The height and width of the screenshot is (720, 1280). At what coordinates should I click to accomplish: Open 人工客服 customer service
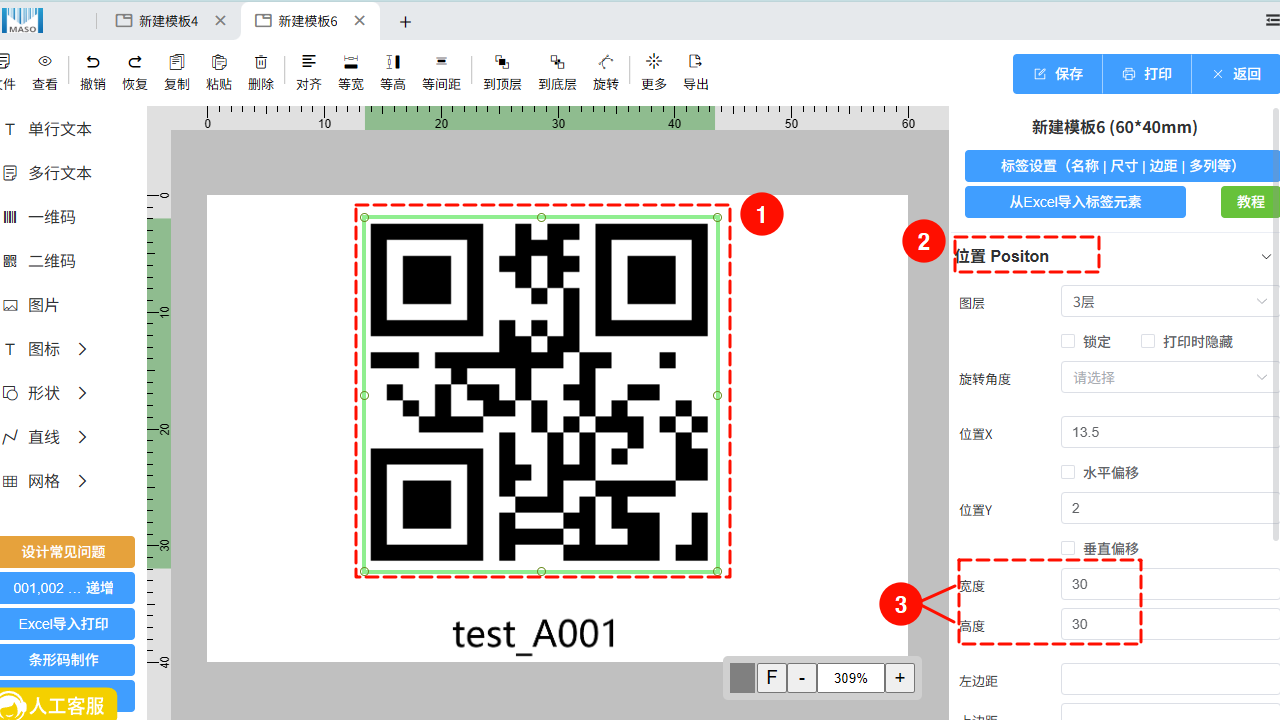pos(58,705)
